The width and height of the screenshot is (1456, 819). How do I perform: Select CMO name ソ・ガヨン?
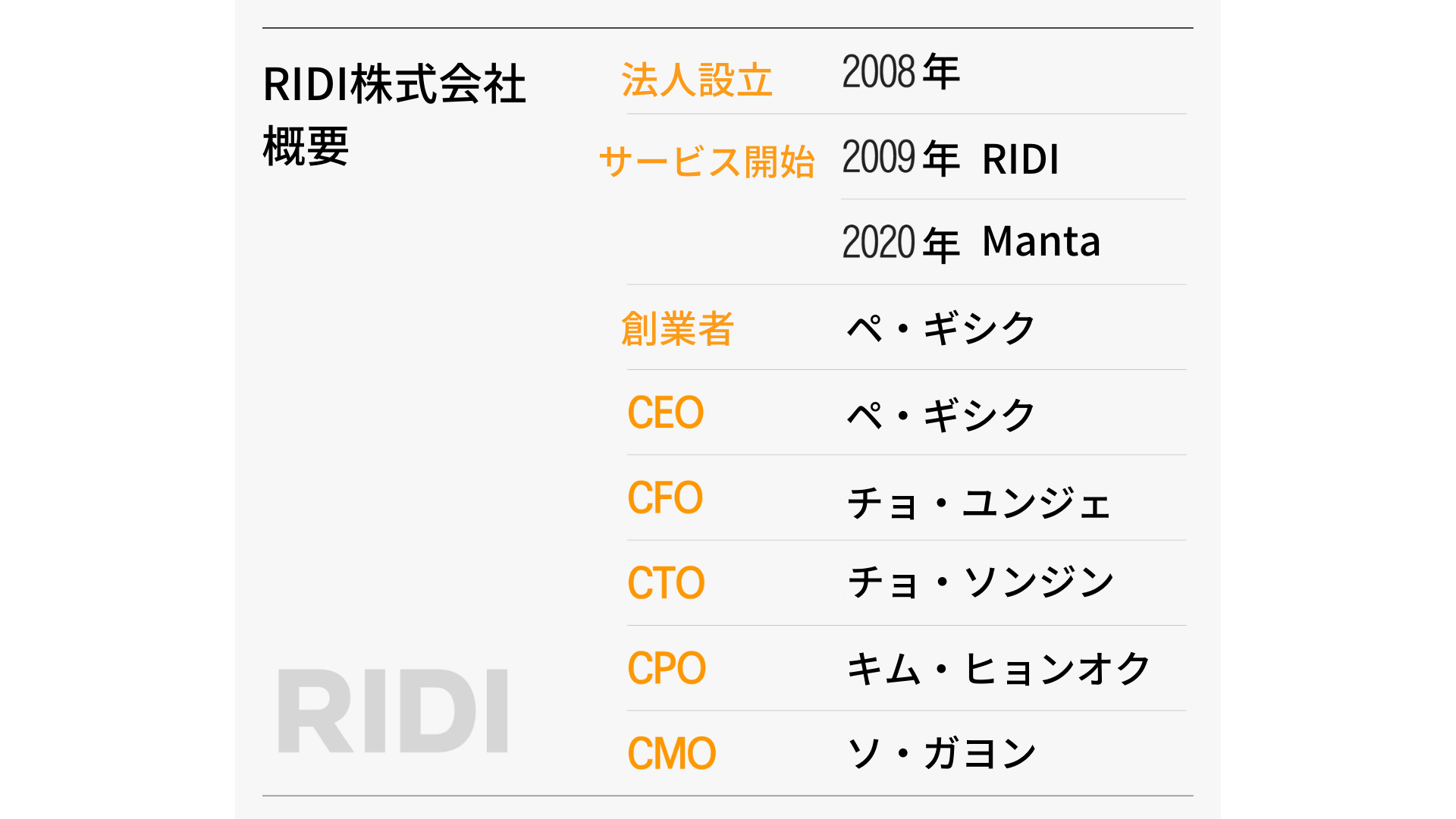940,753
